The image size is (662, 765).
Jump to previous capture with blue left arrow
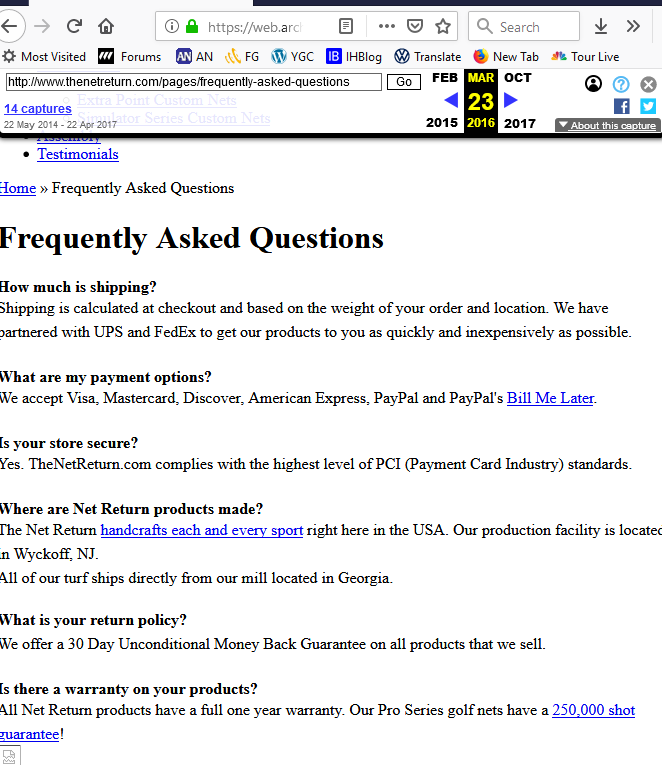click(x=451, y=101)
